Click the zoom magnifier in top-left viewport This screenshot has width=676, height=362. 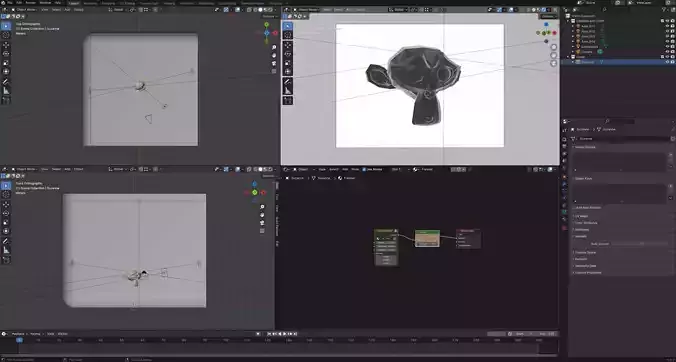(274, 48)
